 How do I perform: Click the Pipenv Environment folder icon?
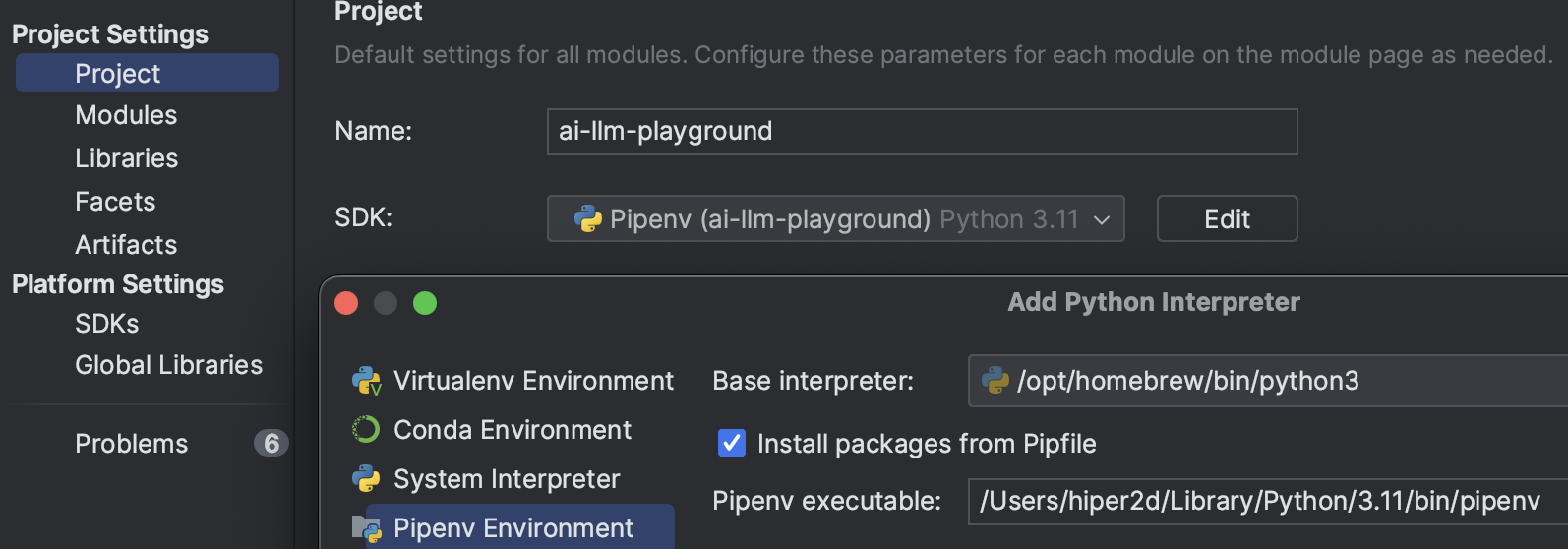pyautogui.click(x=366, y=529)
